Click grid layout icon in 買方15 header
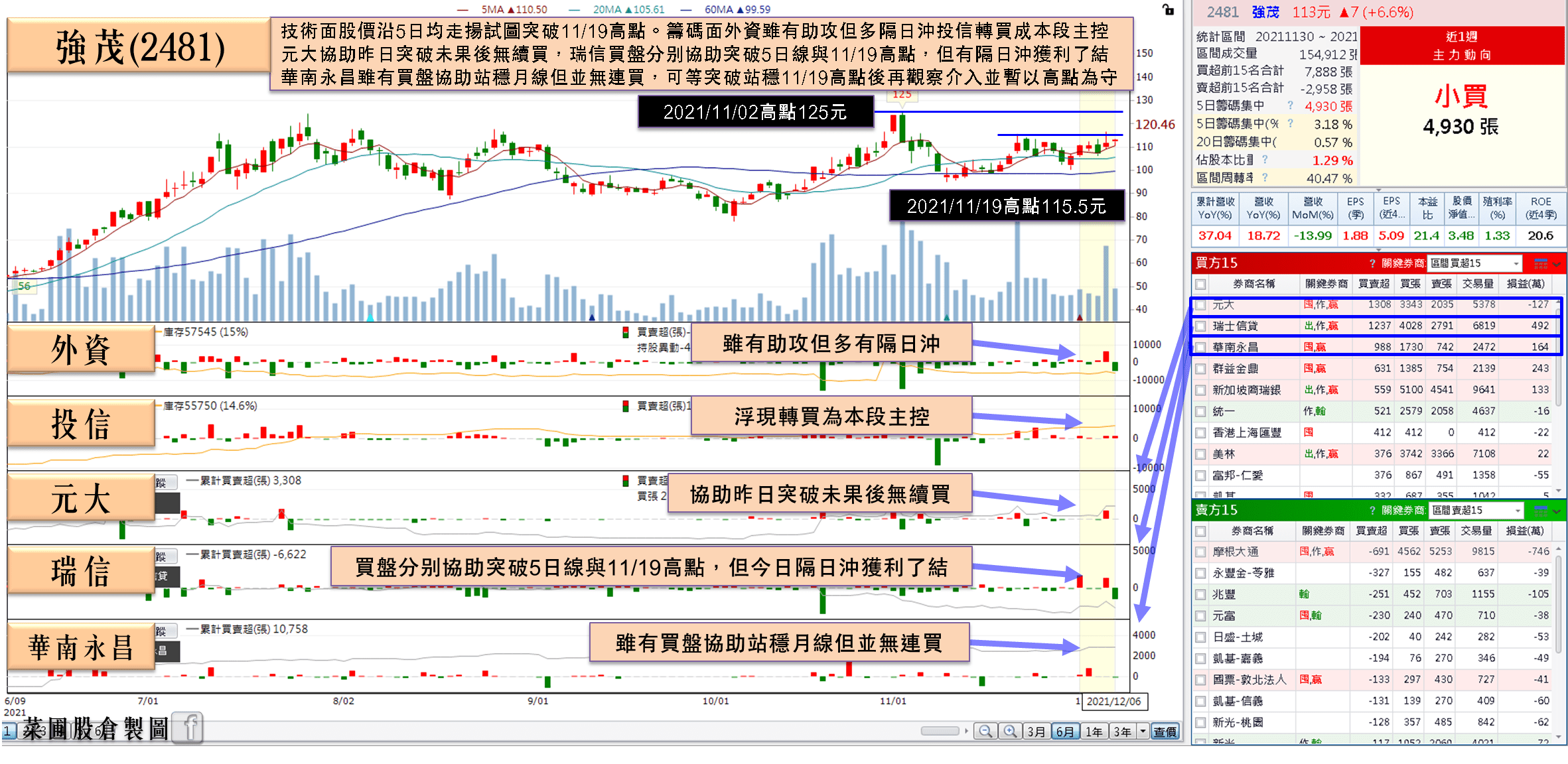This screenshot has width=1568, height=764. click(x=1541, y=263)
